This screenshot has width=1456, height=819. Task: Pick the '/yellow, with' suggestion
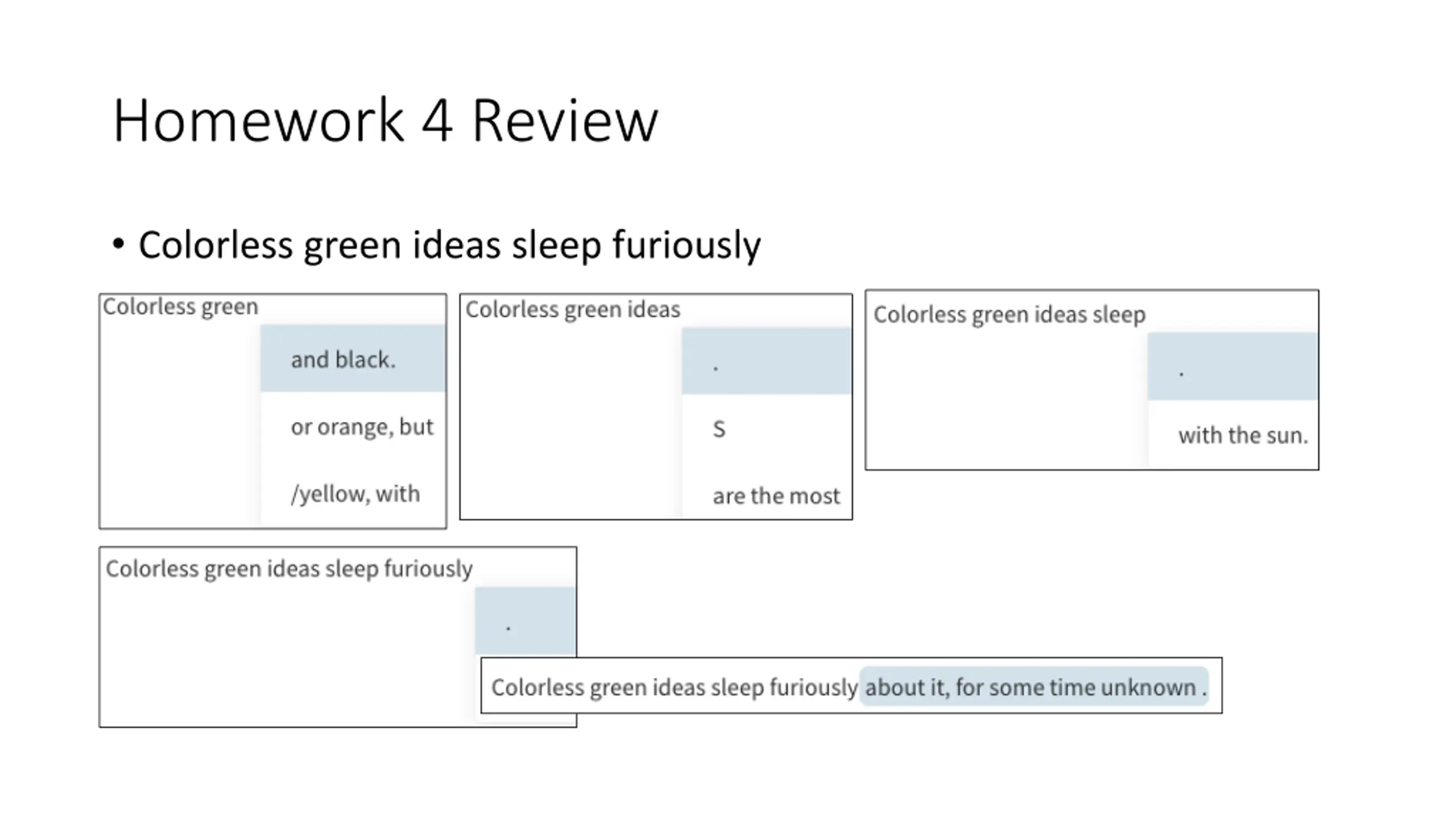tap(355, 494)
